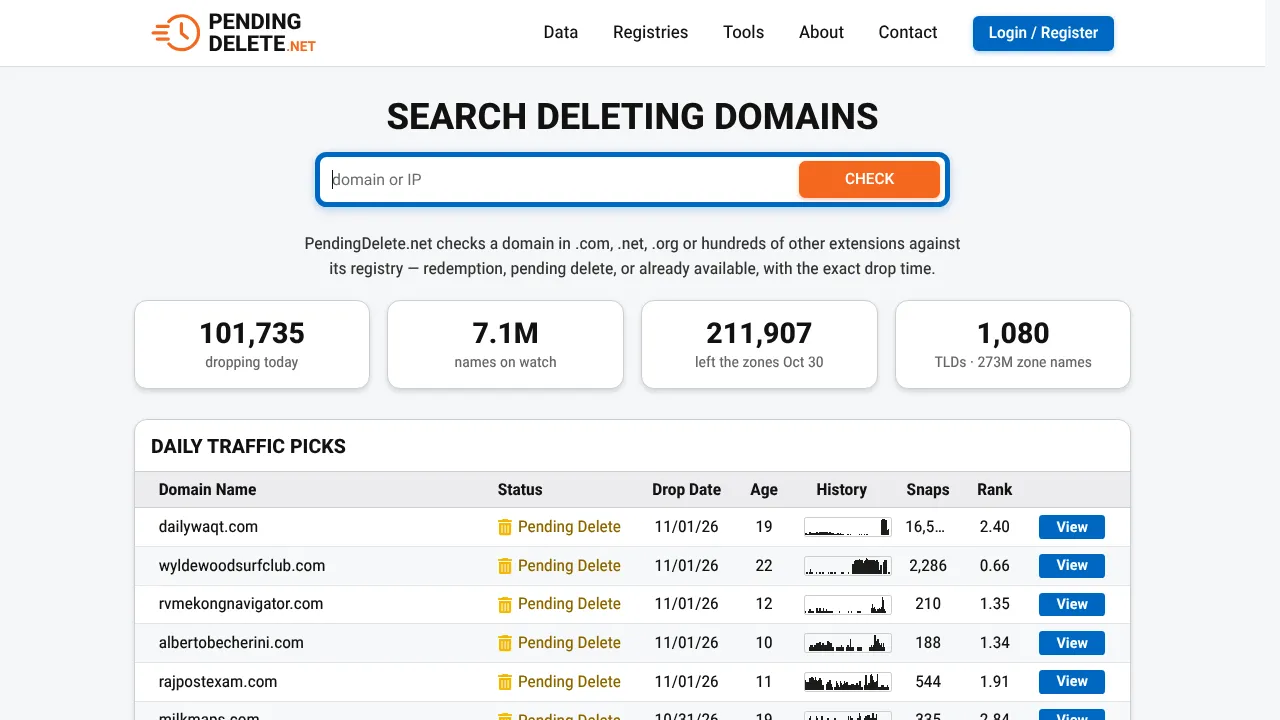Sort table by Domain Name column

pos(207,490)
